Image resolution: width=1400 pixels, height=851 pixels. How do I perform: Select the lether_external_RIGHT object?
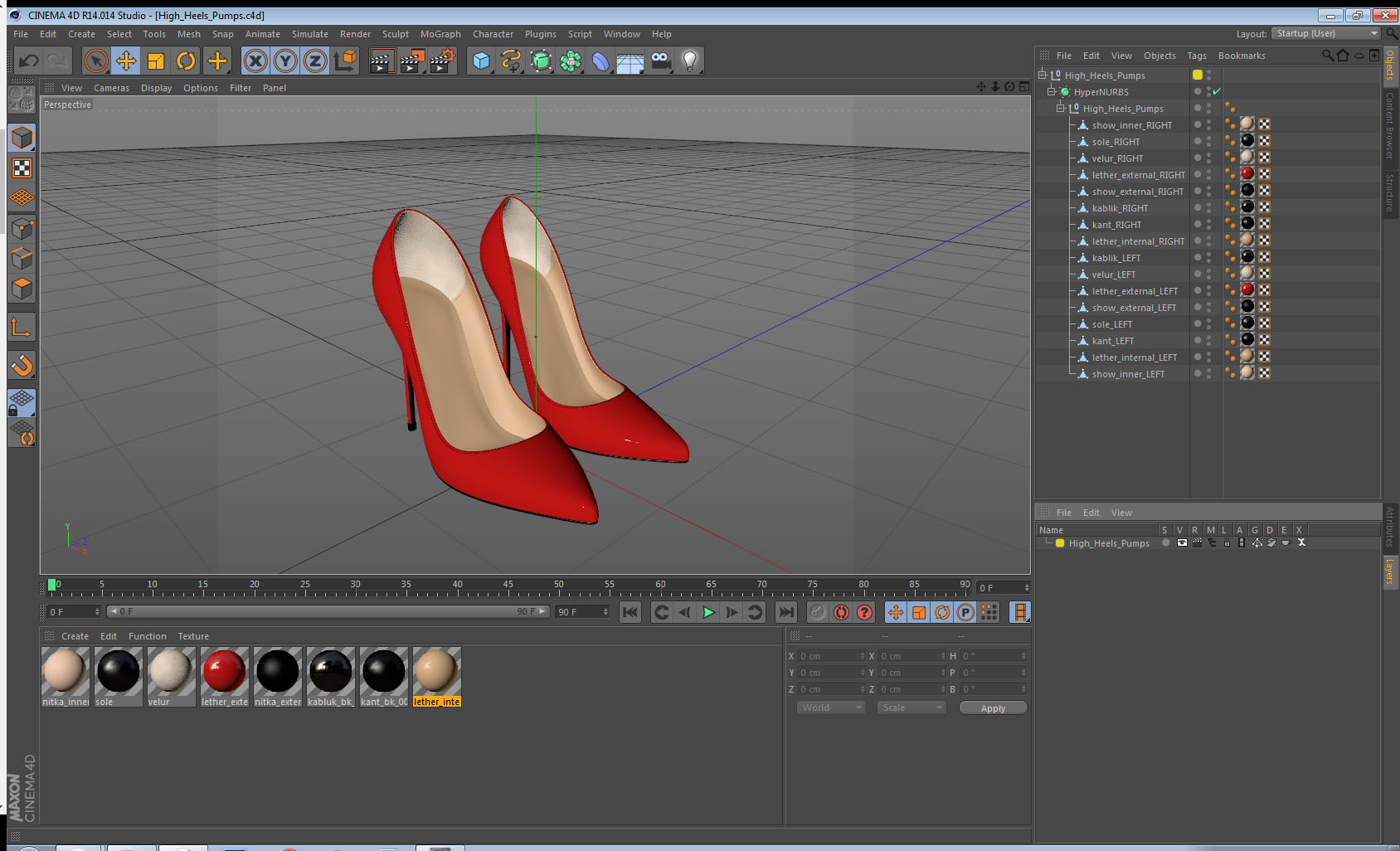[x=1138, y=175]
